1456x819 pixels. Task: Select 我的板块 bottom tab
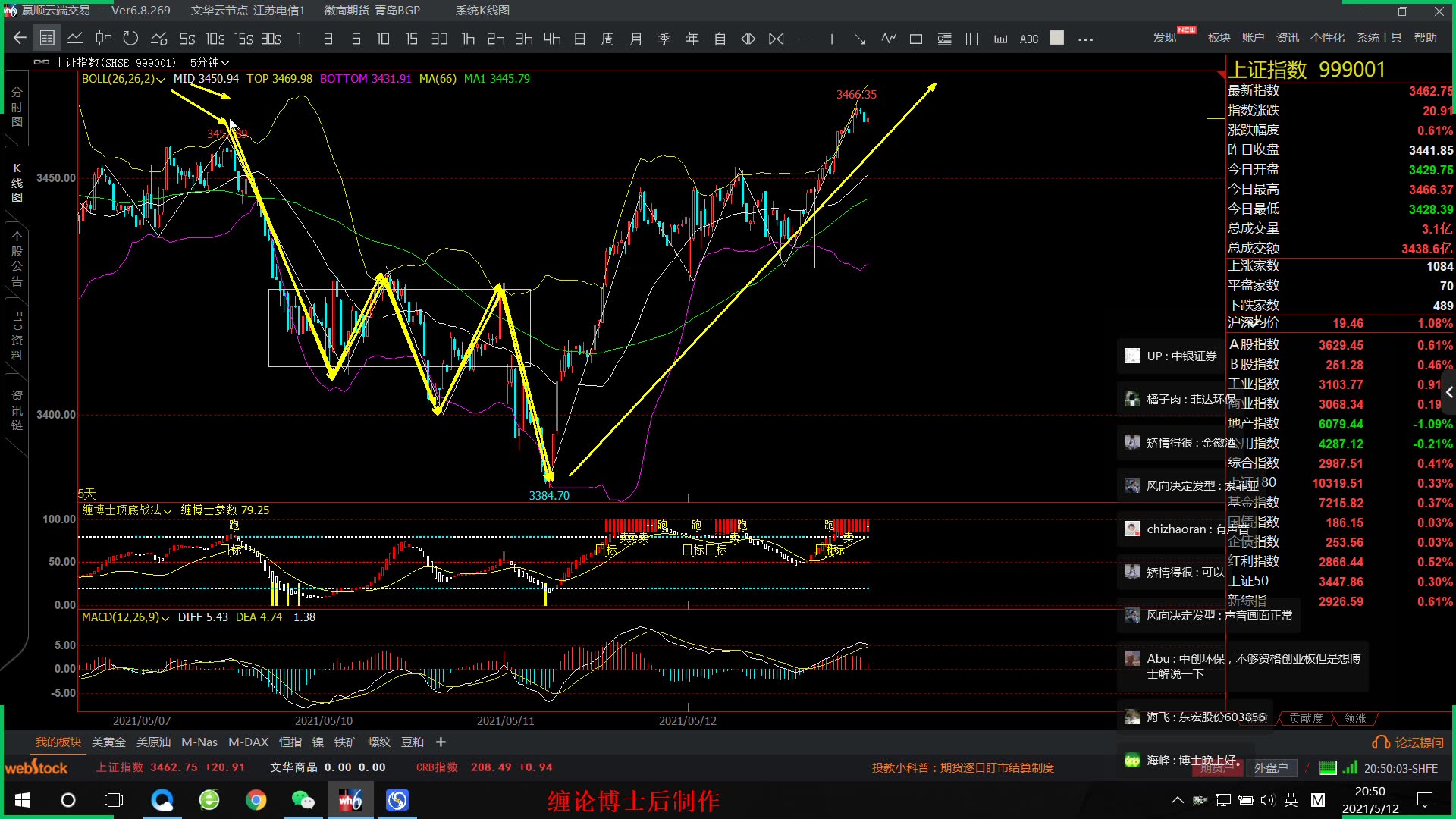click(x=58, y=742)
